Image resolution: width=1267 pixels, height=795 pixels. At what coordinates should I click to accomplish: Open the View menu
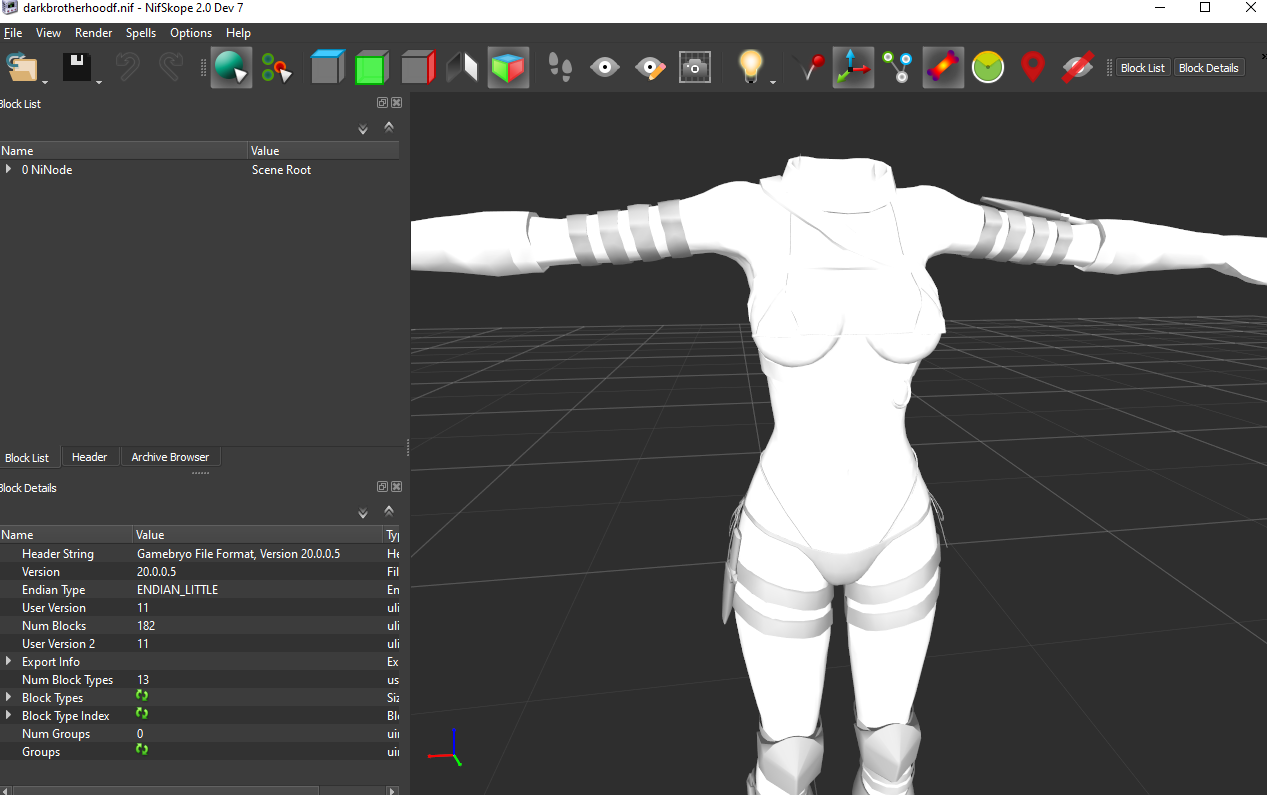pyautogui.click(x=48, y=33)
